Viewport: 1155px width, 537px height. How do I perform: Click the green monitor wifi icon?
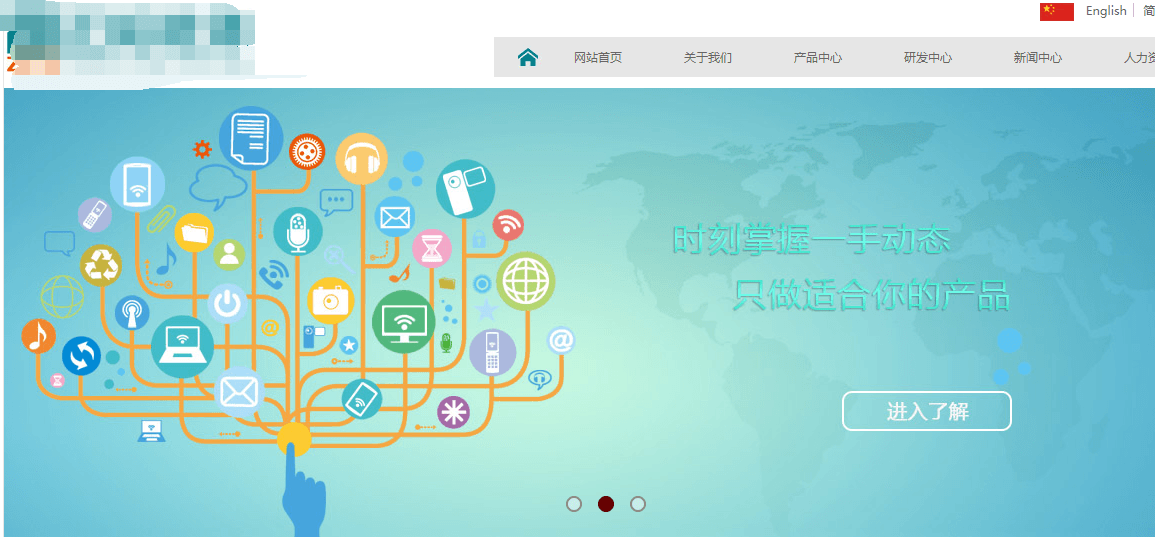(403, 322)
